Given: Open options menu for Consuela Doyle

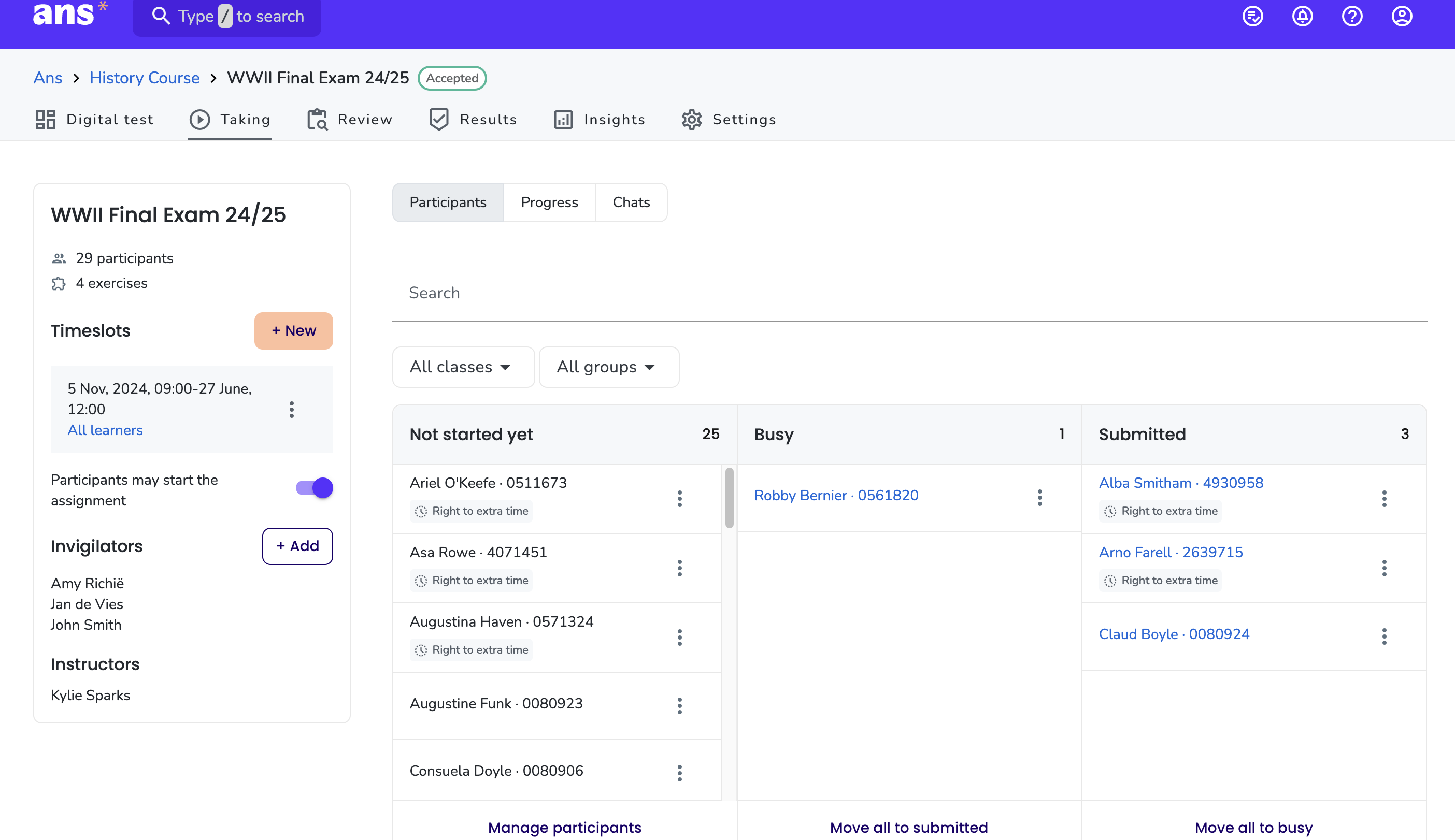Looking at the screenshot, I should click(679, 773).
